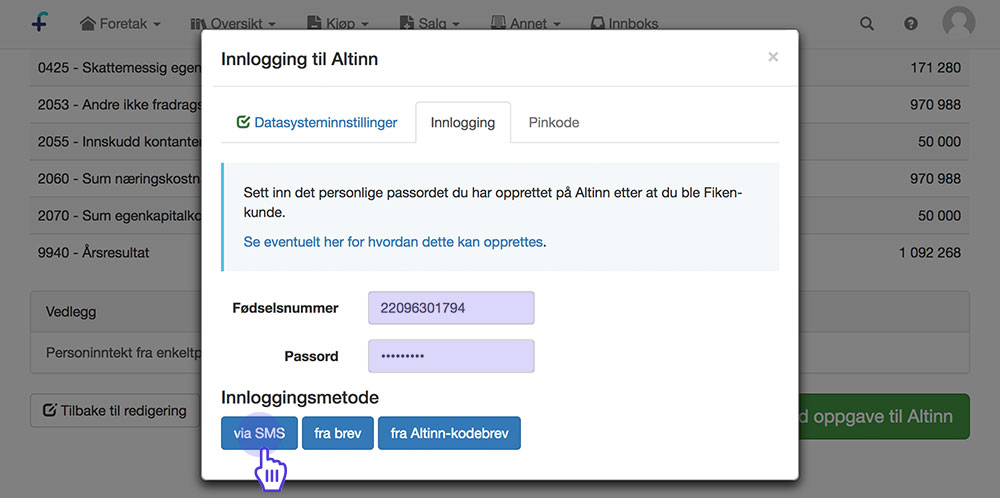Click the Fødselsnummer input field
Screen dimensions: 1000x498
pyautogui.click(x=451, y=308)
